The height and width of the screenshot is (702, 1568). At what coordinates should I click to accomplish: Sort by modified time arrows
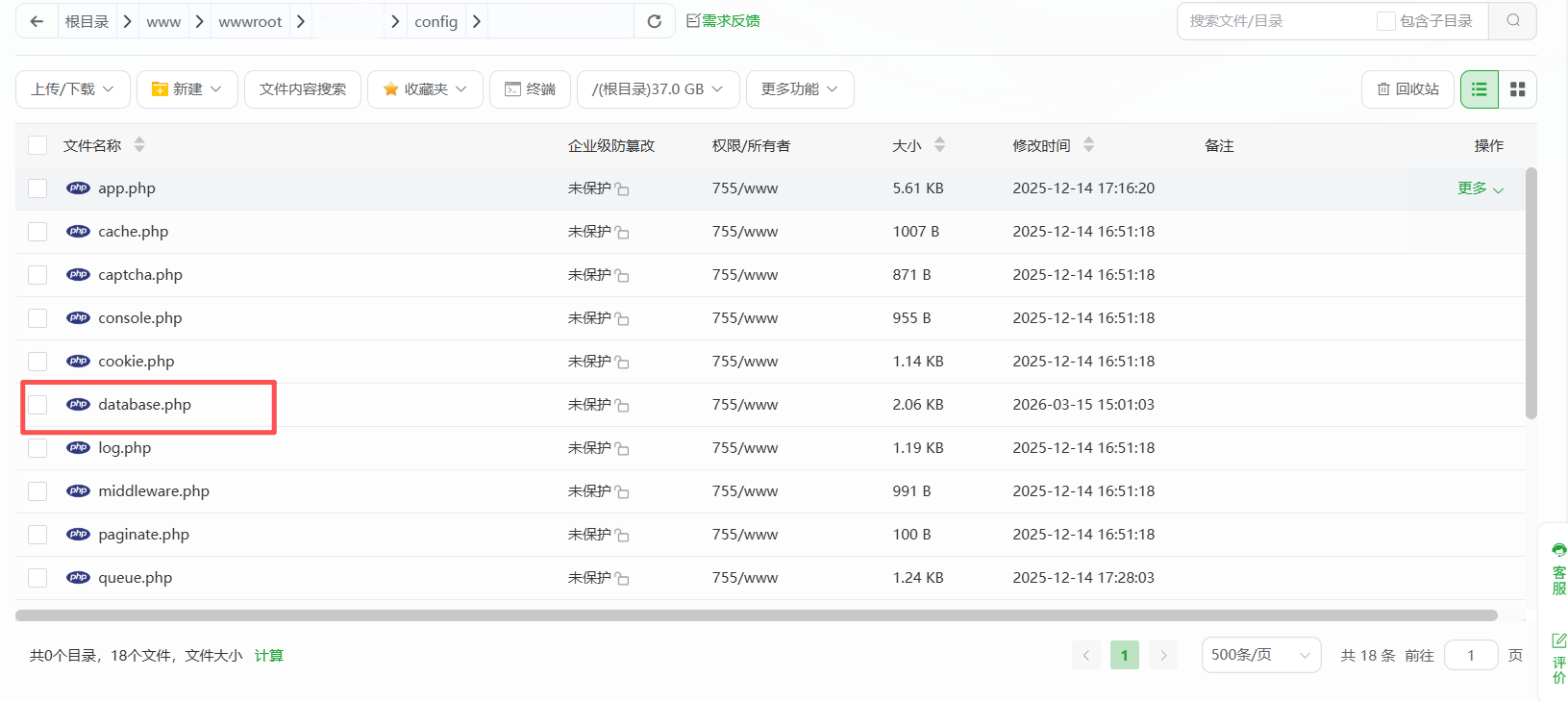(1088, 145)
